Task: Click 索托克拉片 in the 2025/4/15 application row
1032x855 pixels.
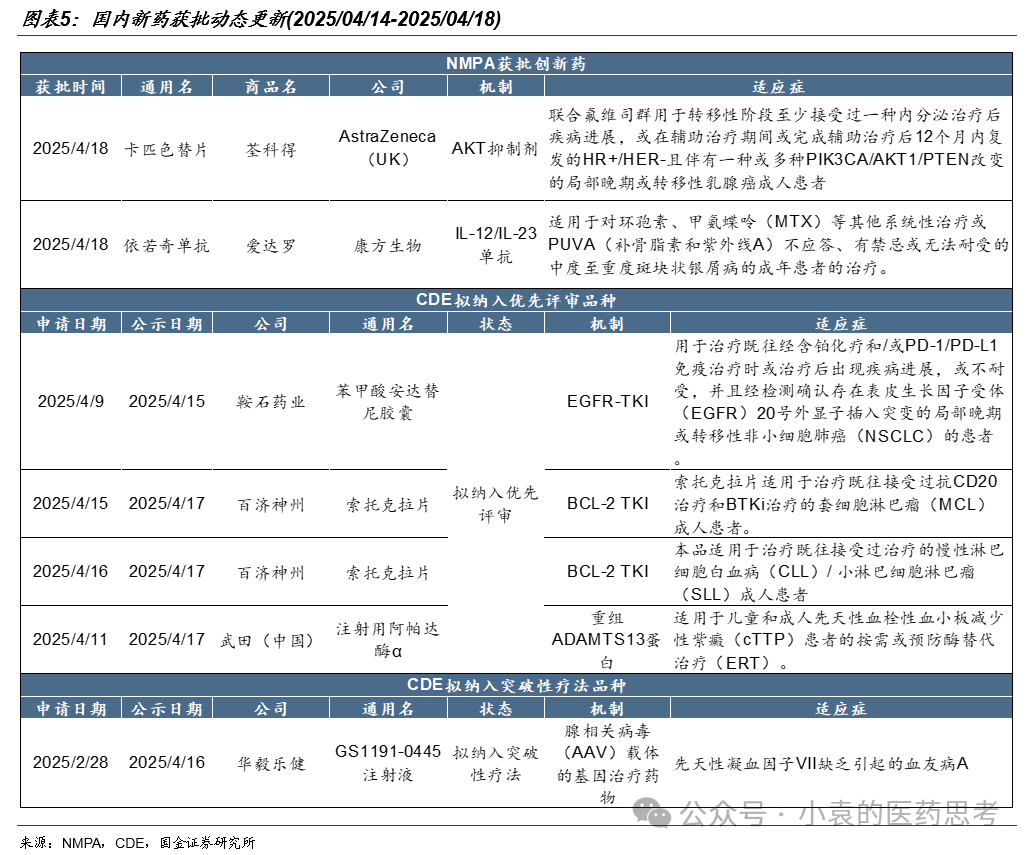Action: pos(388,504)
